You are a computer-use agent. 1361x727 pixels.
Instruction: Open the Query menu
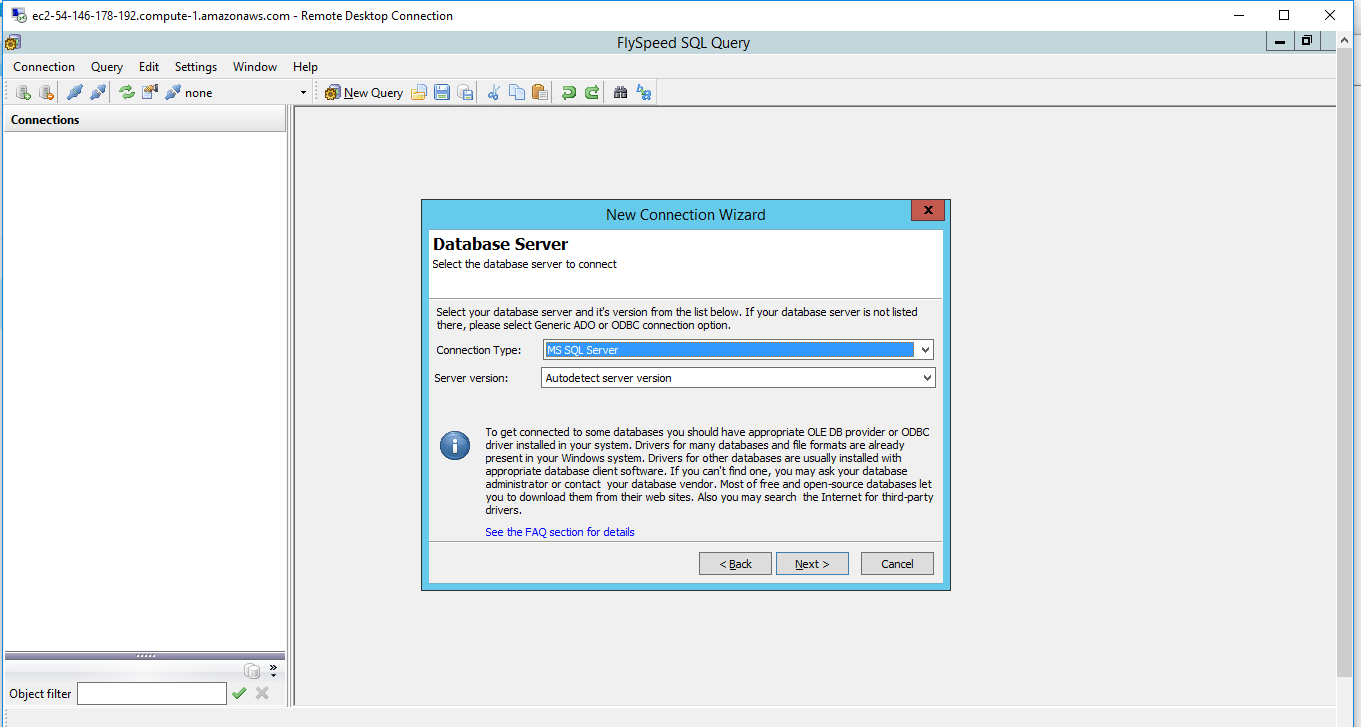coord(106,66)
